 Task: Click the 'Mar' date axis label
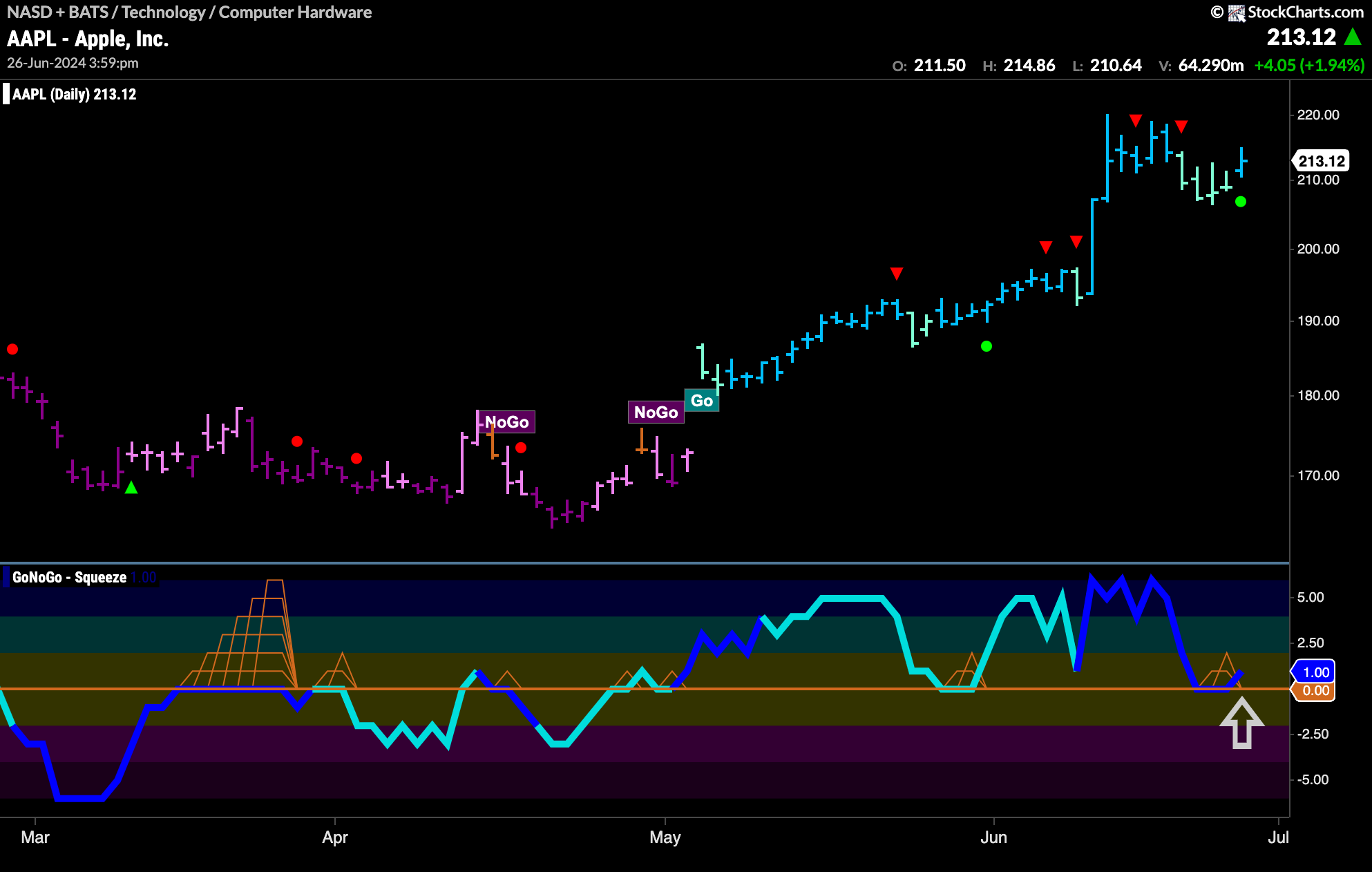click(35, 837)
